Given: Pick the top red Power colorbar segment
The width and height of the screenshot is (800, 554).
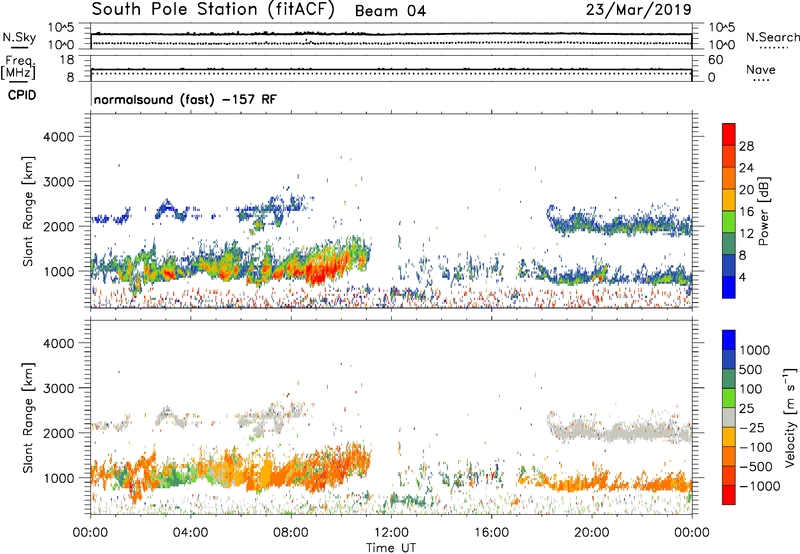Looking at the screenshot, I should (729, 134).
